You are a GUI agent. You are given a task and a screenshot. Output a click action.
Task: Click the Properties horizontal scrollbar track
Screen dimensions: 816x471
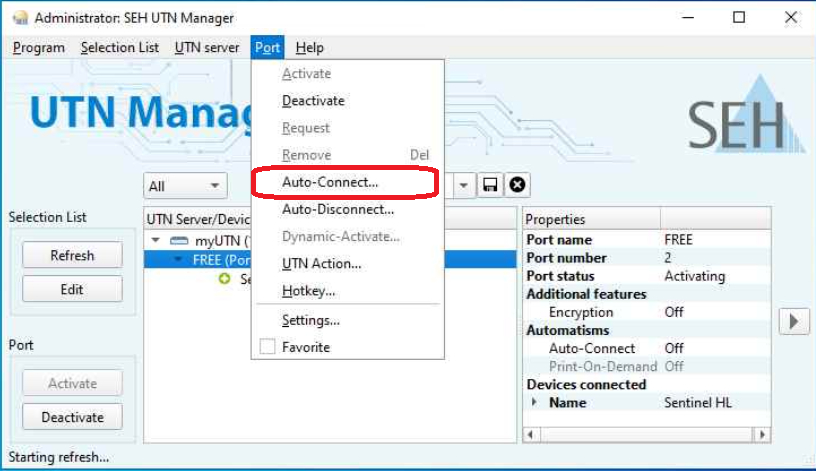tap(646, 435)
